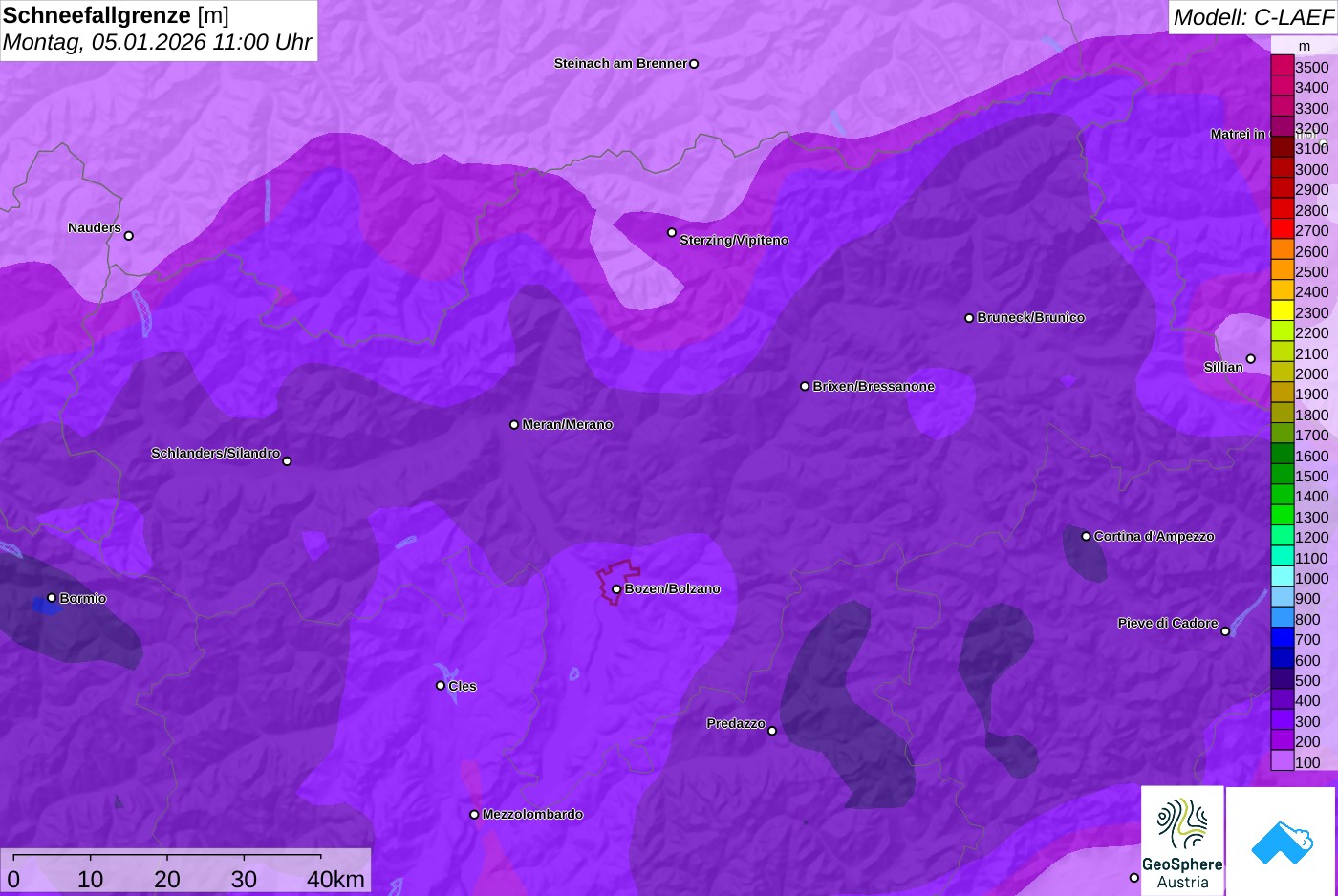Click the Steinach am Brenner location marker
This screenshot has height=896, width=1338.
(x=694, y=64)
